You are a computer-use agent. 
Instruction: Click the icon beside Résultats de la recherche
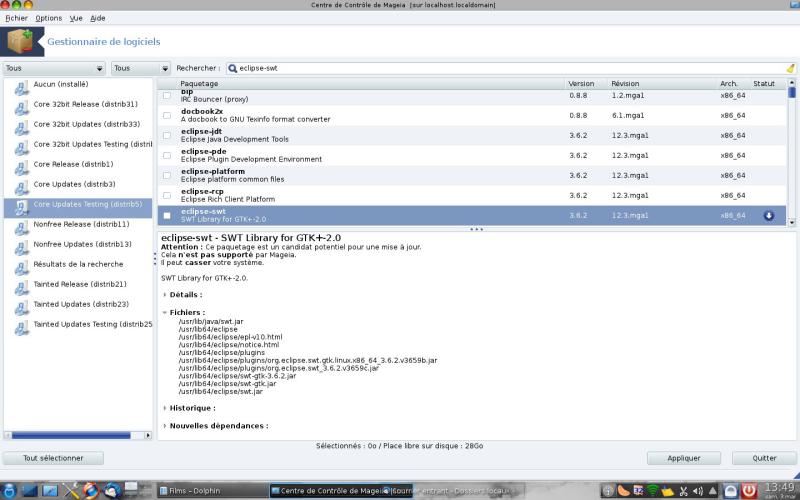tap(21, 268)
